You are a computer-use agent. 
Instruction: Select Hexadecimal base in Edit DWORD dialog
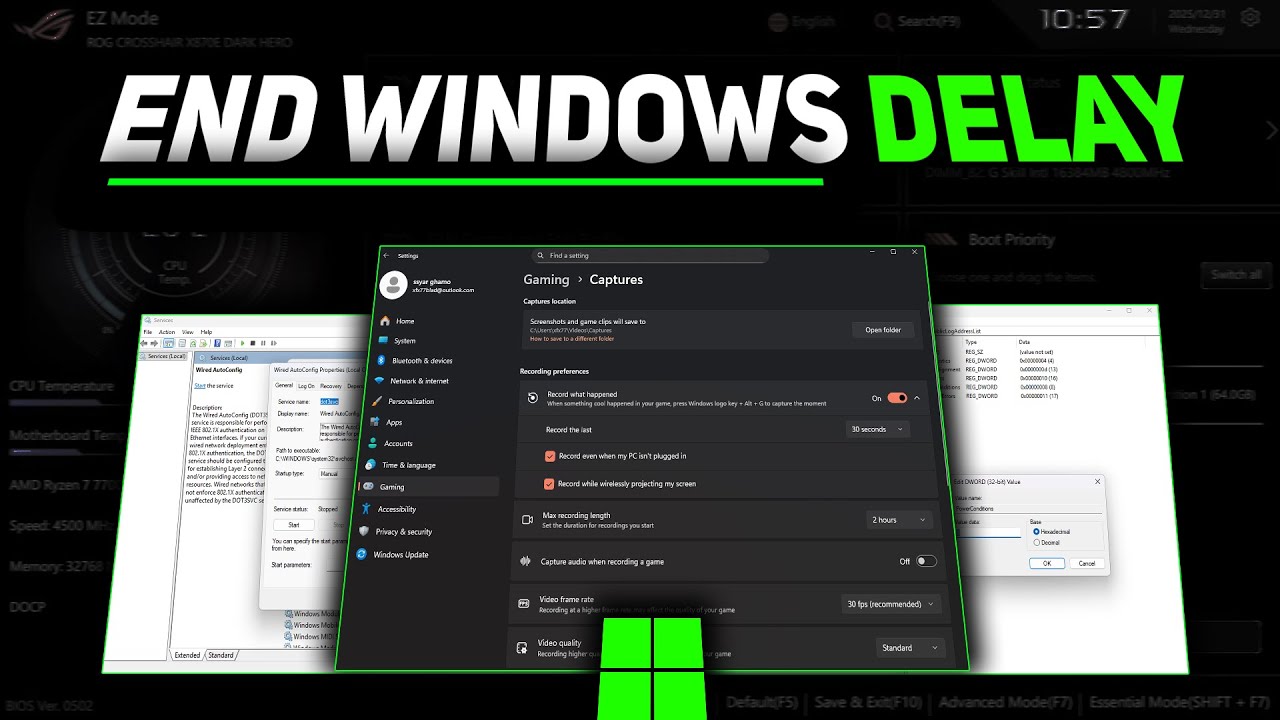1036,532
